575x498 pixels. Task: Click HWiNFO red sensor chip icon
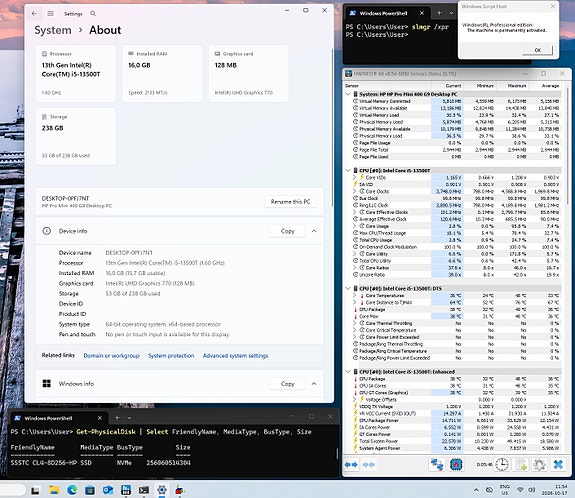coord(456,465)
